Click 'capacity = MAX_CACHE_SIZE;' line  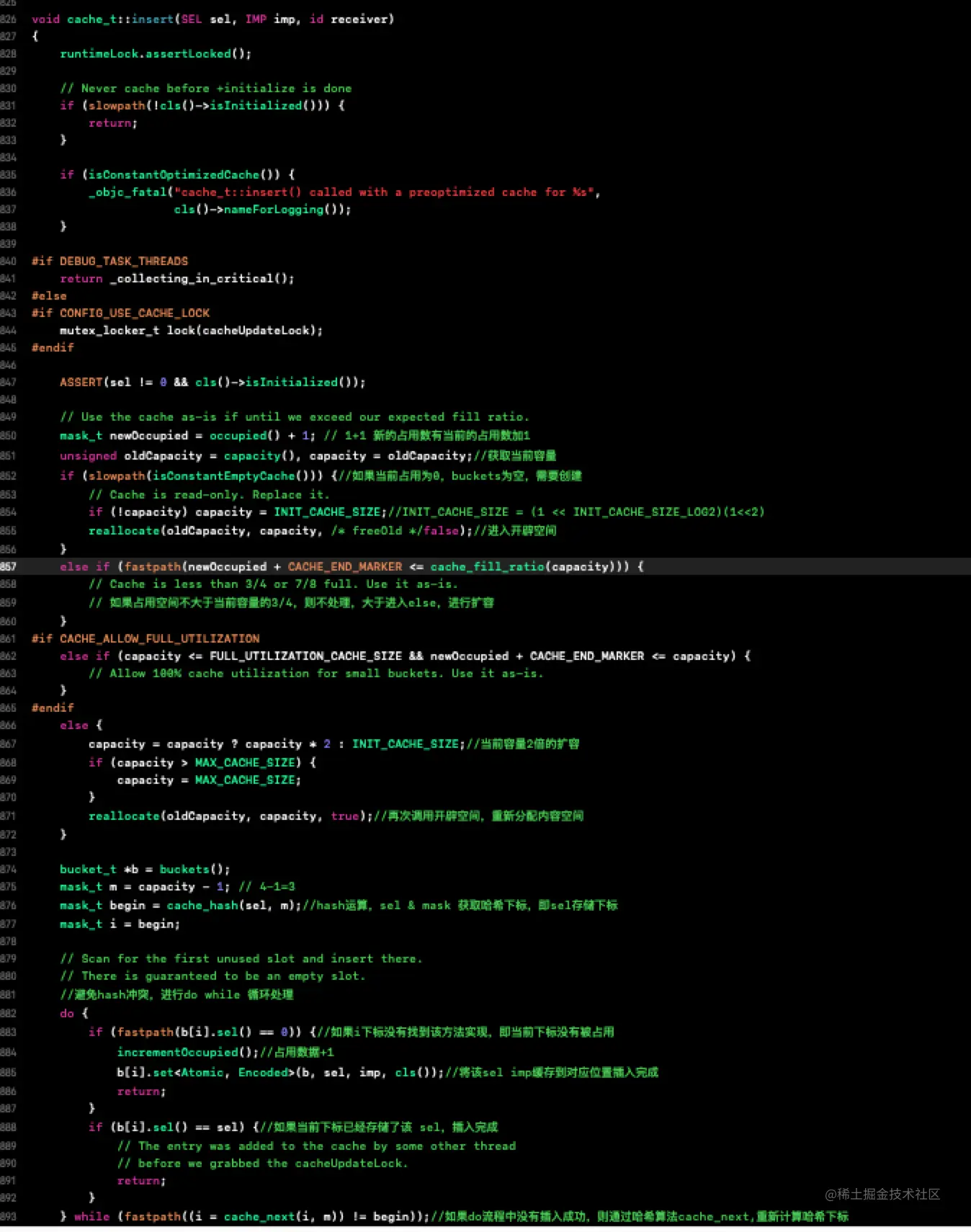209,780
